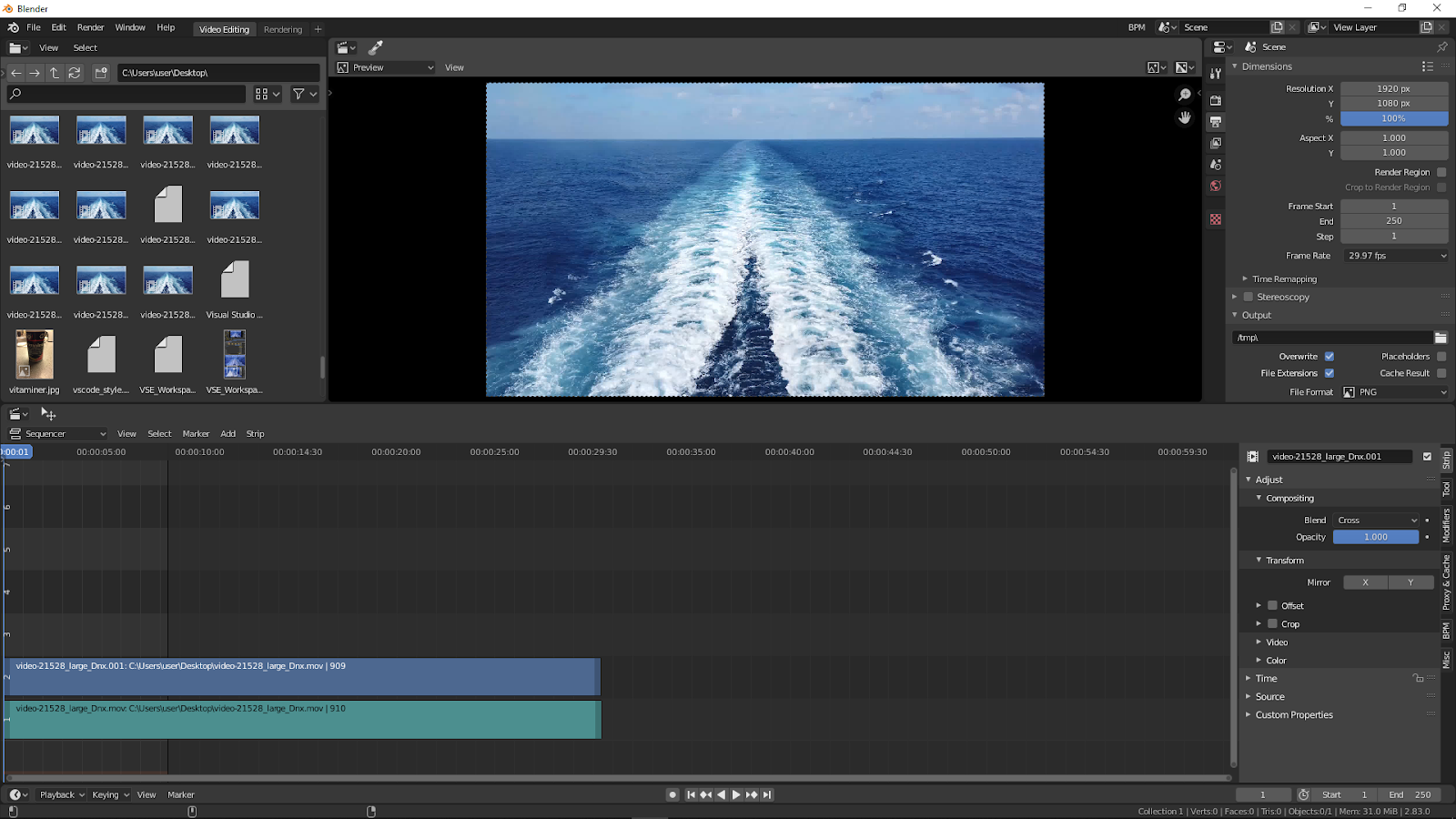
Task: Open the output folder browse icon
Action: (x=1441, y=338)
